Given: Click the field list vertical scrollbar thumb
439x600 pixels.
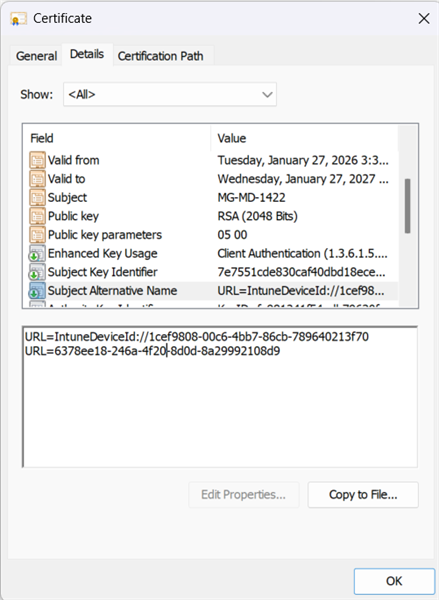Looking at the screenshot, I should [408, 206].
